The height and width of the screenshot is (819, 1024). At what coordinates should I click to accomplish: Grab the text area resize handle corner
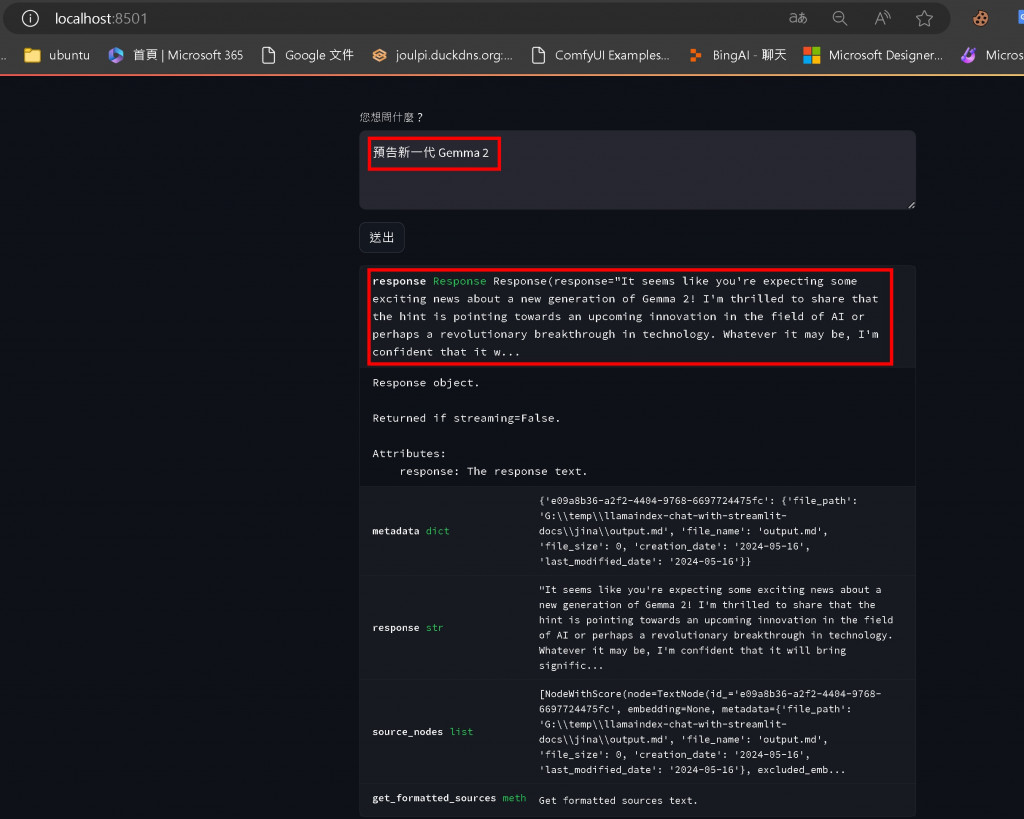tap(911, 205)
